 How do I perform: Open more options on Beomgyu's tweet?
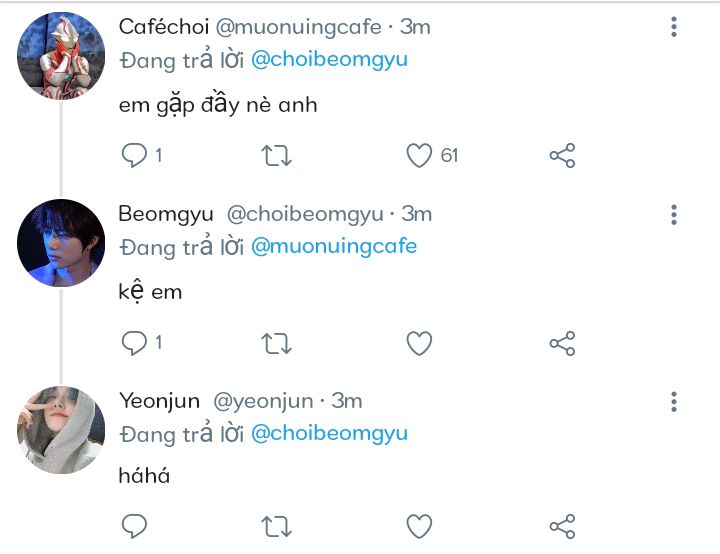point(675,215)
